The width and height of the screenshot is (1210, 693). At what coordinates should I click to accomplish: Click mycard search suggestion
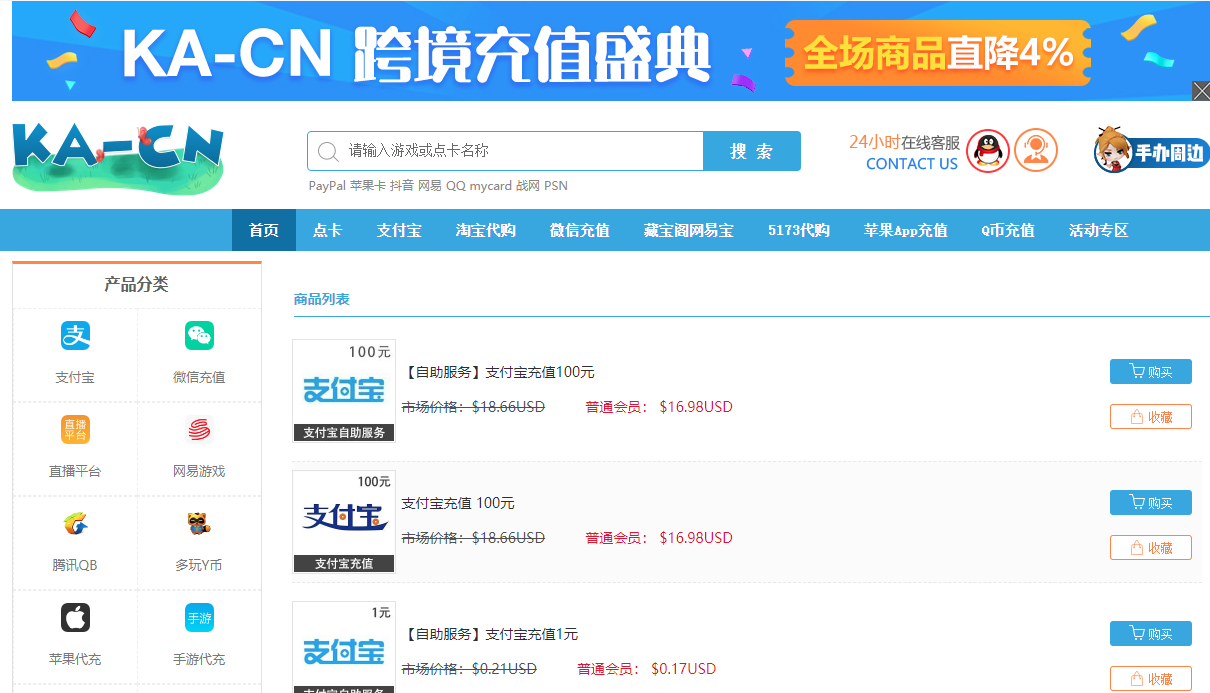[x=491, y=186]
